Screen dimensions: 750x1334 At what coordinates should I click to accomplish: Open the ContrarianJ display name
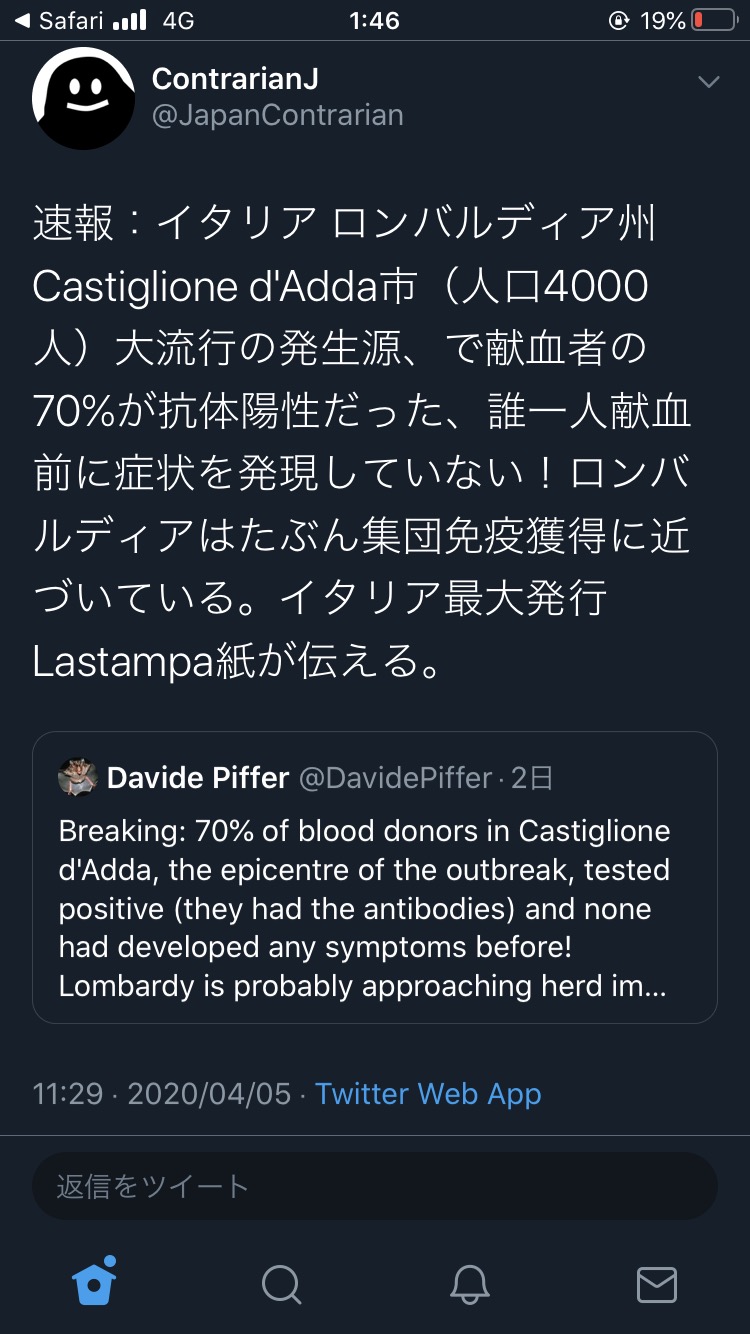point(235,78)
